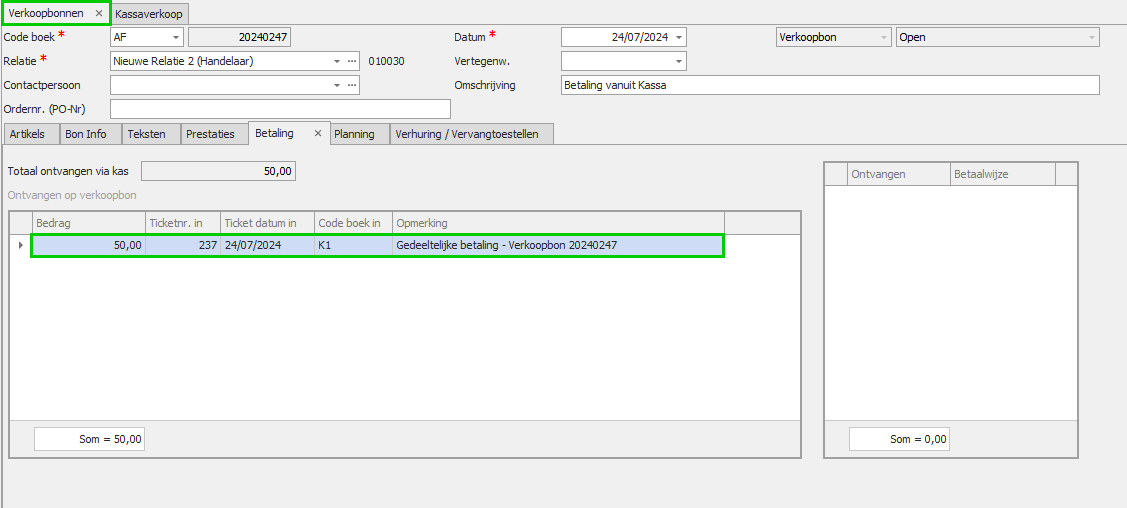
Task: Select the row indicator arrow of payment row
Action: pyautogui.click(x=21, y=245)
